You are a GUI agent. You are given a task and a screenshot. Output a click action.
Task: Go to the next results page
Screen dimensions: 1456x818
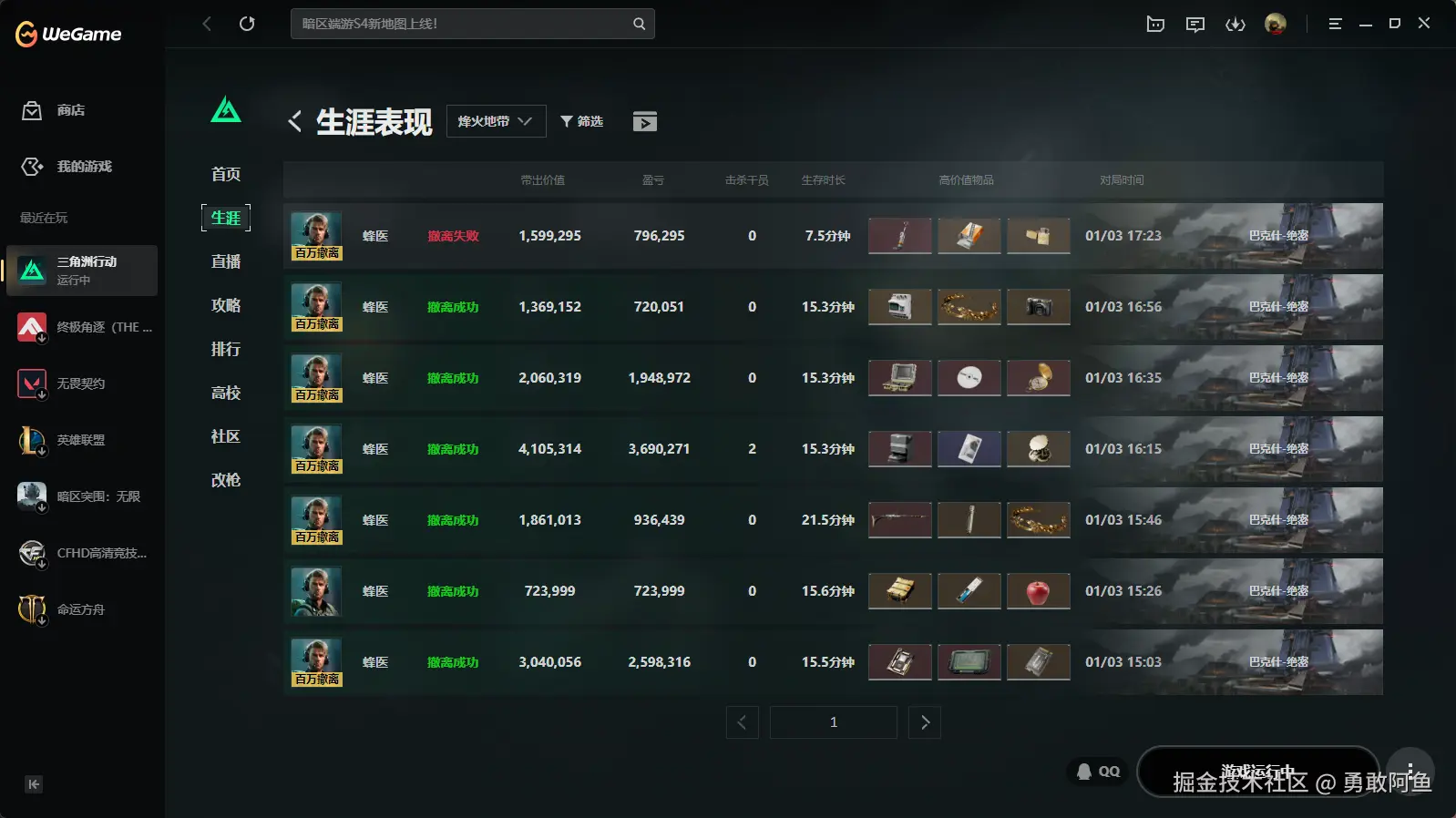(924, 722)
